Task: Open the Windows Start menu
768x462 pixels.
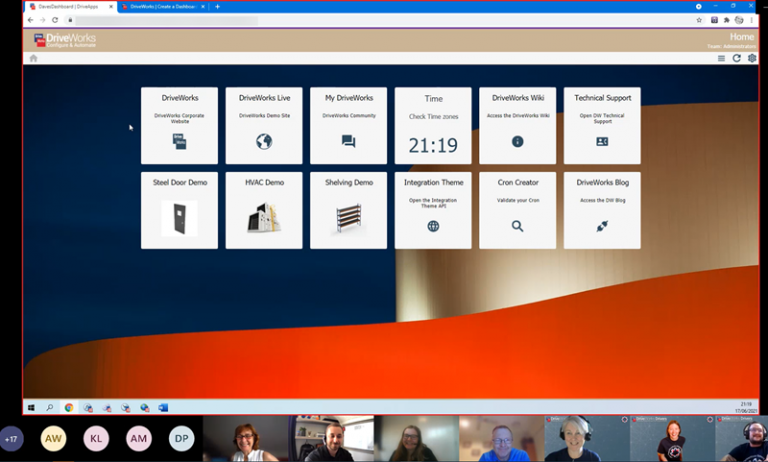Action: click(31, 408)
